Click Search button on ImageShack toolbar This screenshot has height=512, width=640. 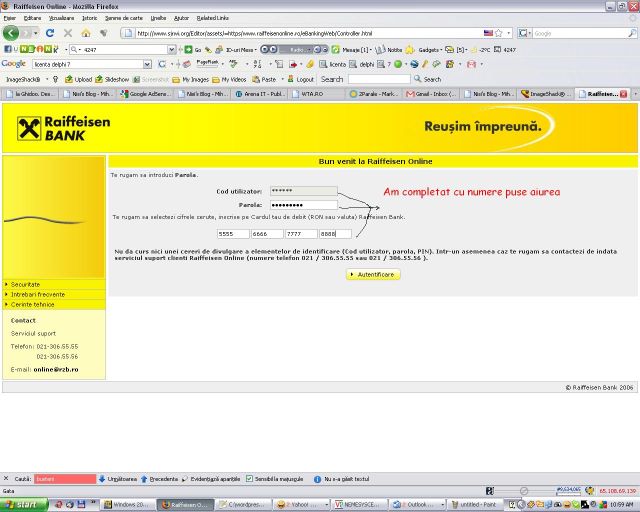pyautogui.click(x=428, y=79)
